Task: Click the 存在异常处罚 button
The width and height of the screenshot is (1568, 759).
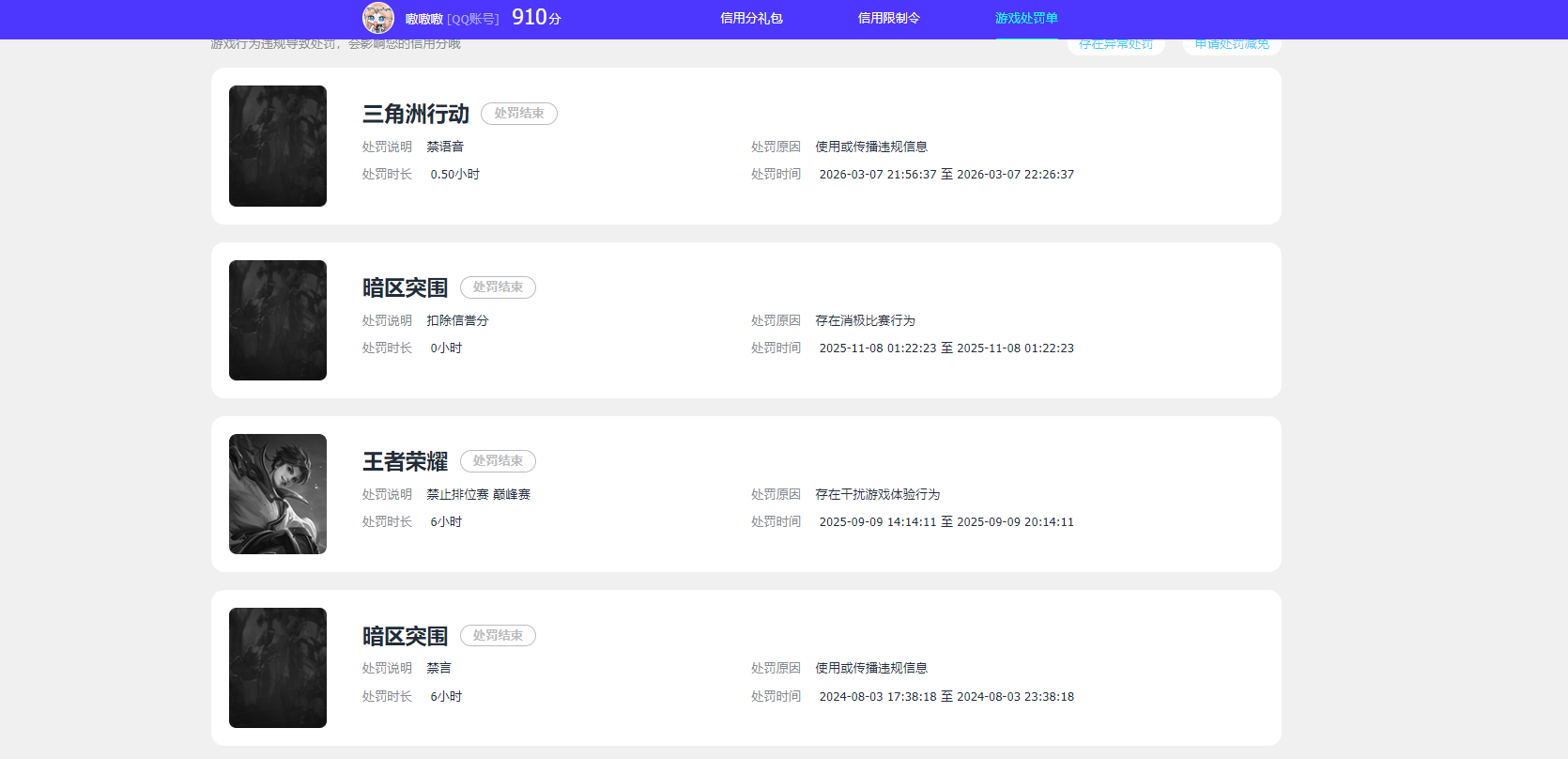Action: (1116, 45)
